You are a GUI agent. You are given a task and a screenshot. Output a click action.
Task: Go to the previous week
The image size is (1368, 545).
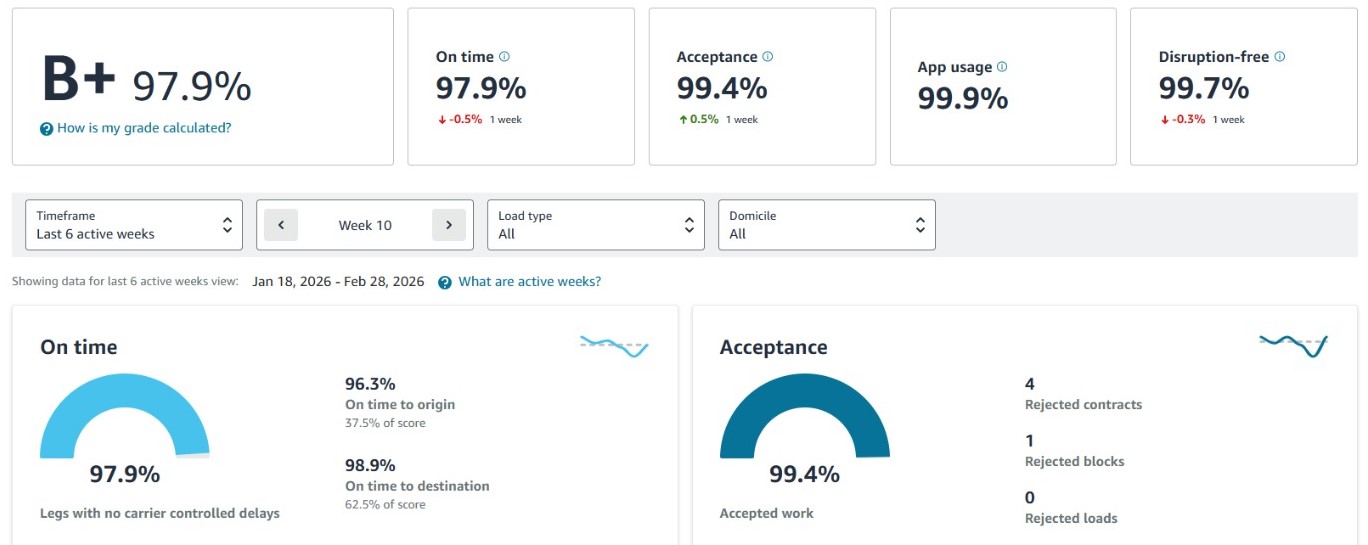pyautogui.click(x=281, y=225)
